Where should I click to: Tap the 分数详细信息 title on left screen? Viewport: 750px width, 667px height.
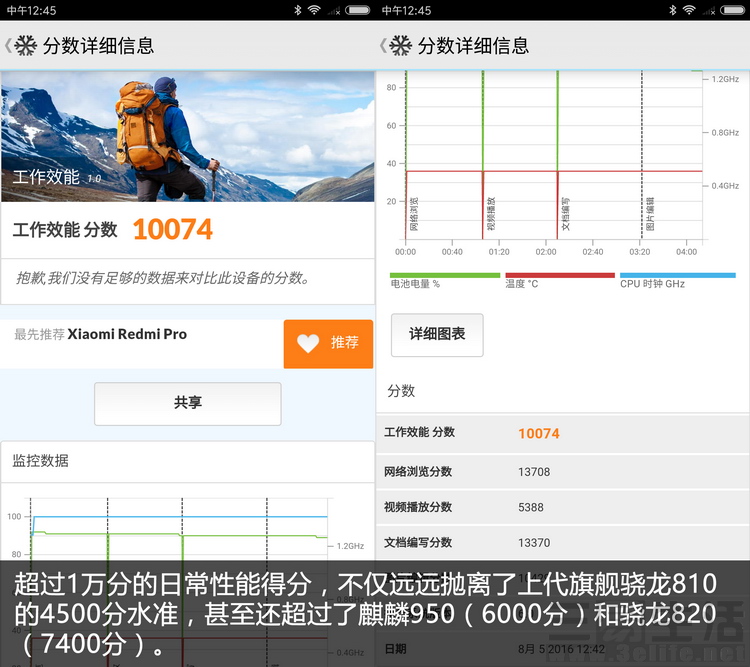click(99, 46)
